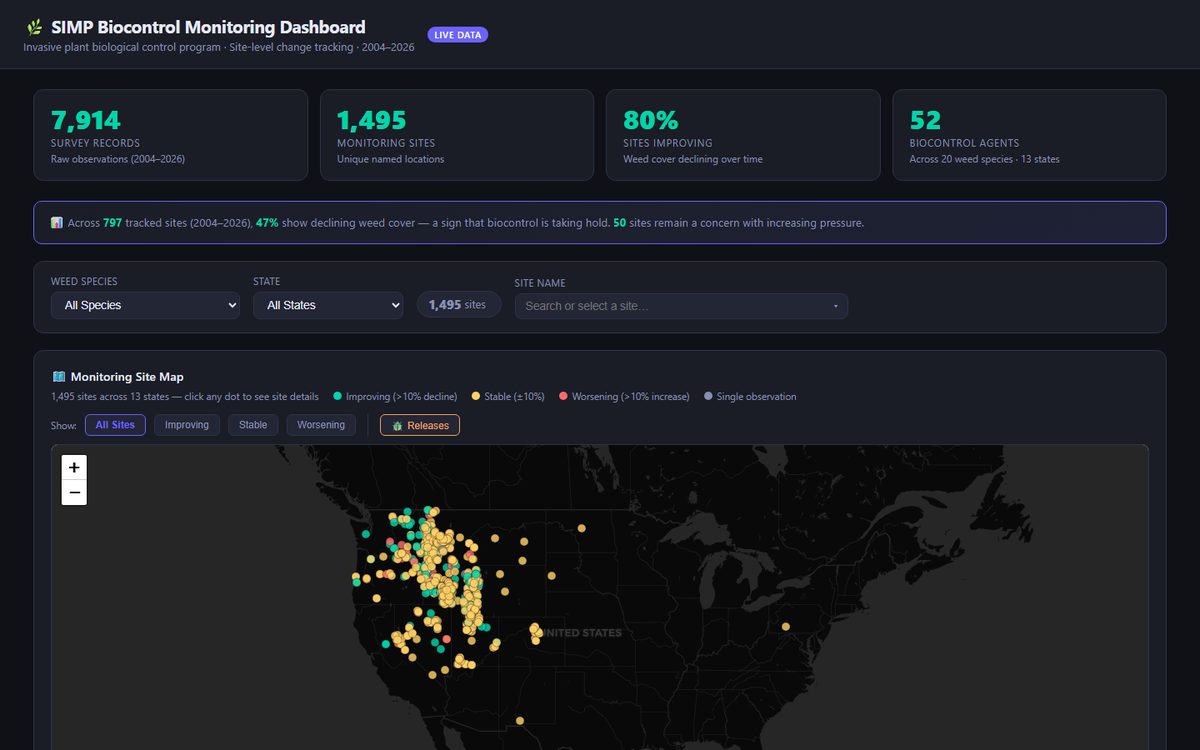Click the 52 Biocontrol Agents card
Viewport: 1200px width, 750px height.
tap(1029, 135)
